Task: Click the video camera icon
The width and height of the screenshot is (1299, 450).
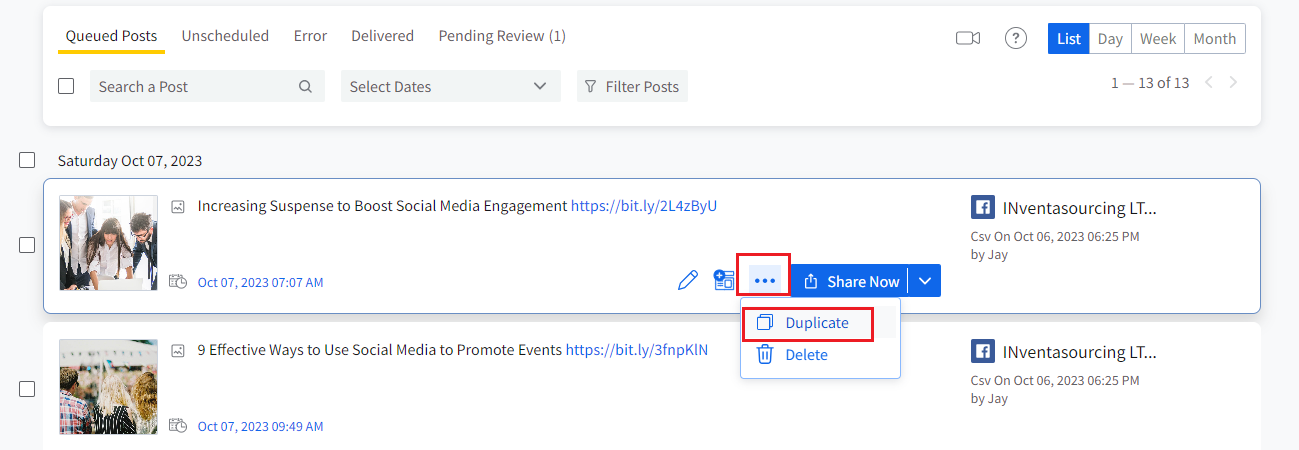Action: pyautogui.click(x=967, y=38)
